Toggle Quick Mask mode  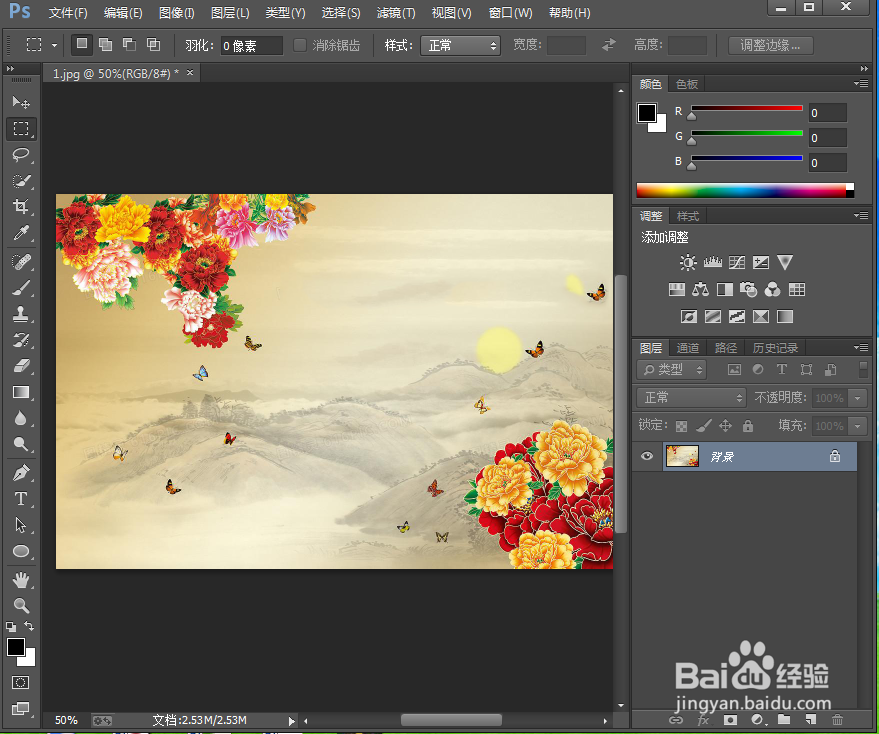[21, 682]
